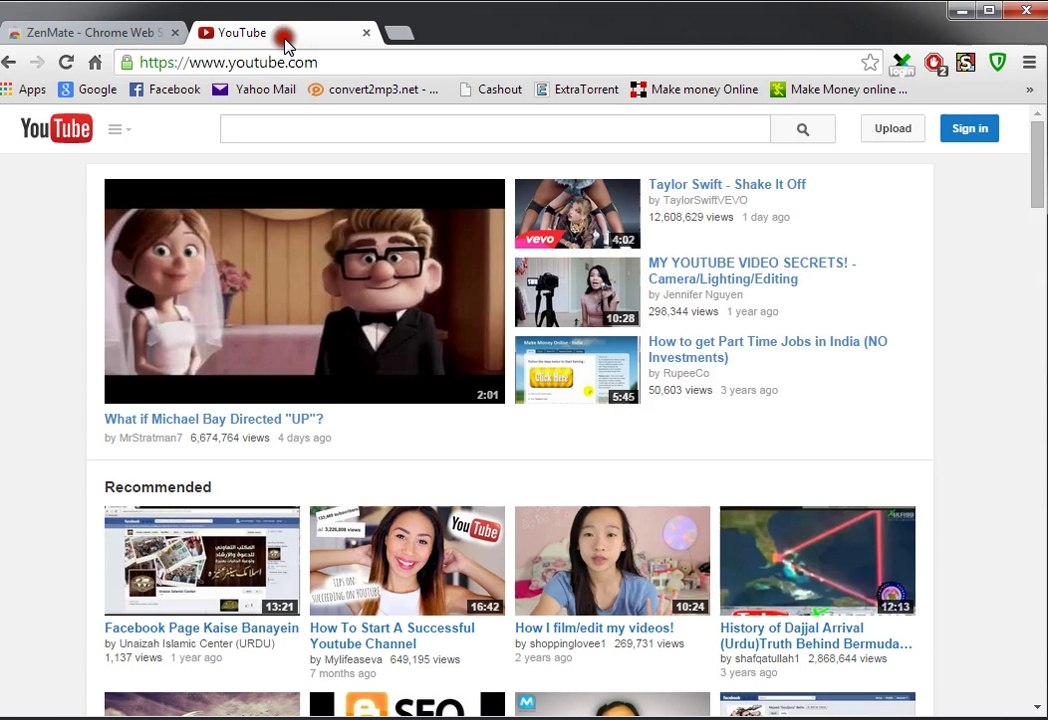Click the Upload button

pyautogui.click(x=893, y=128)
